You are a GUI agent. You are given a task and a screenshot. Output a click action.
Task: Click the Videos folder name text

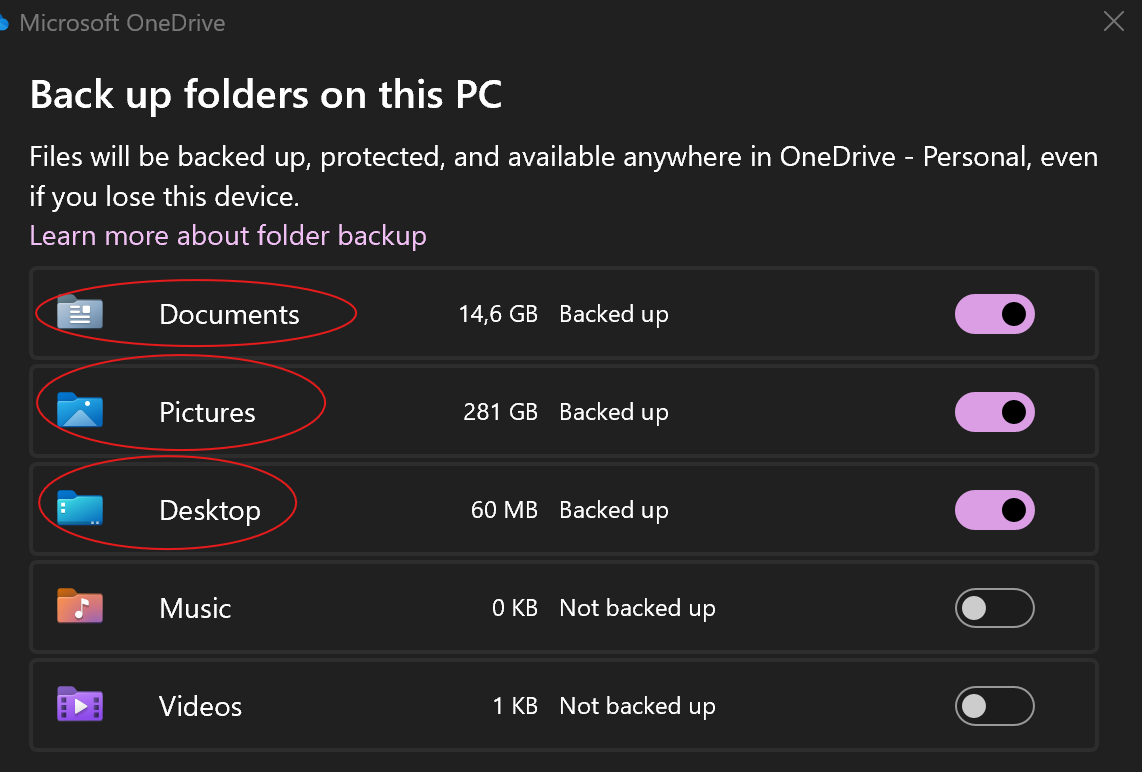point(200,706)
